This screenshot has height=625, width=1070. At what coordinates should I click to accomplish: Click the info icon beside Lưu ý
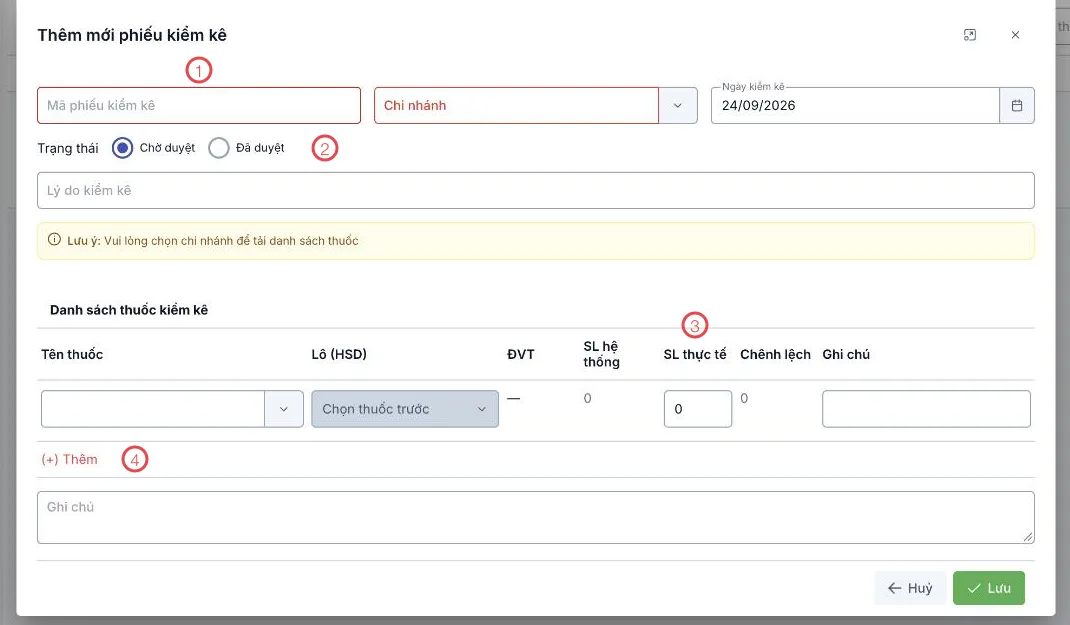tap(55, 239)
